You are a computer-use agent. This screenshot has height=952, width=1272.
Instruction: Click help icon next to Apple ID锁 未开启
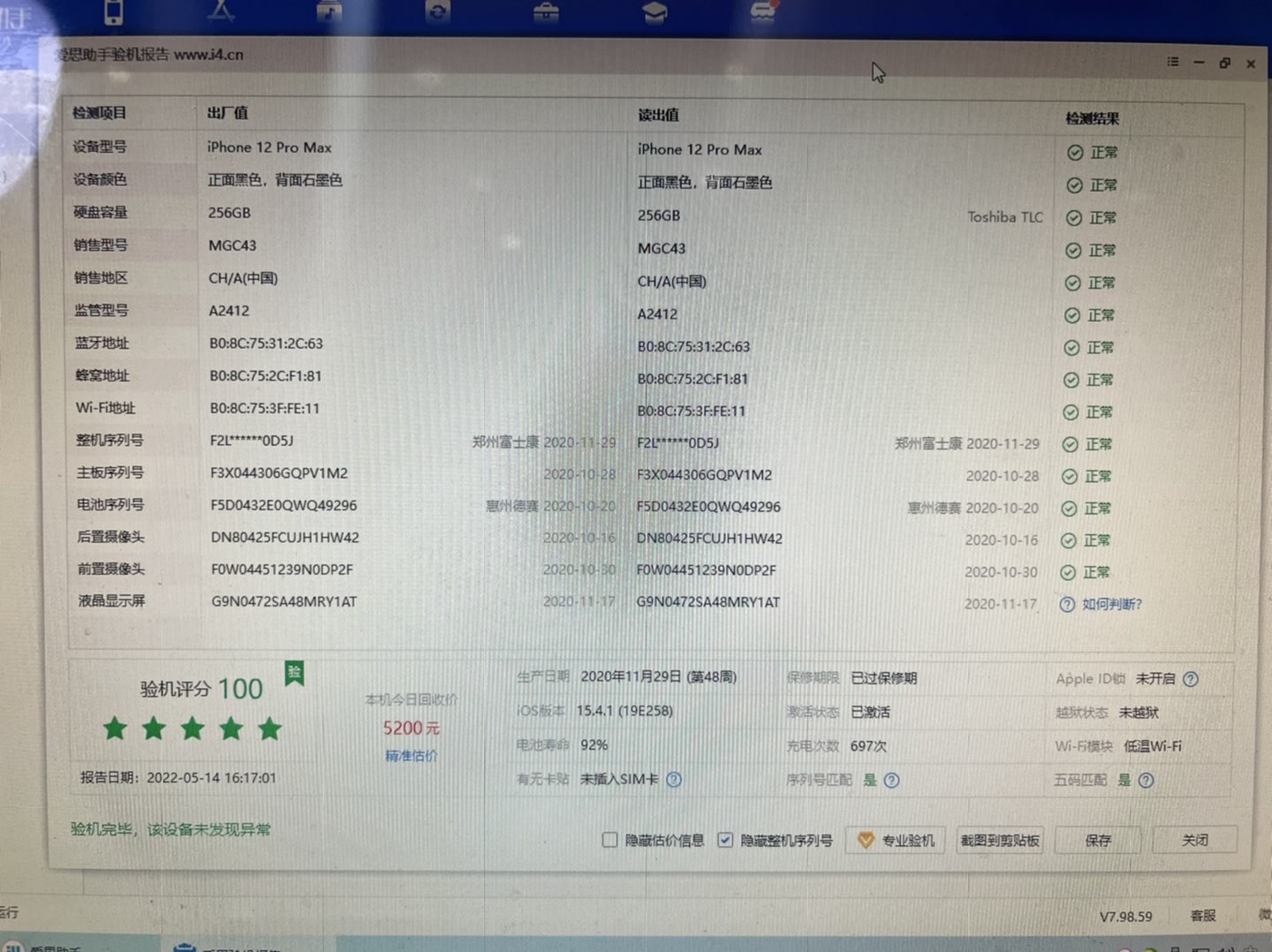pyautogui.click(x=1191, y=679)
